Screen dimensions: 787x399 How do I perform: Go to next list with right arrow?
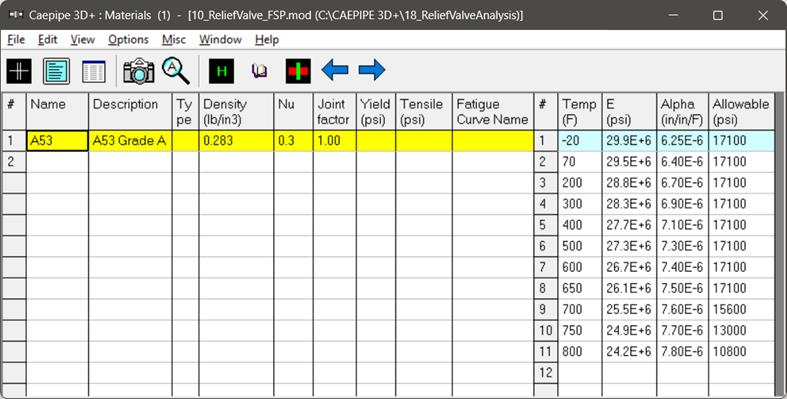[372, 70]
